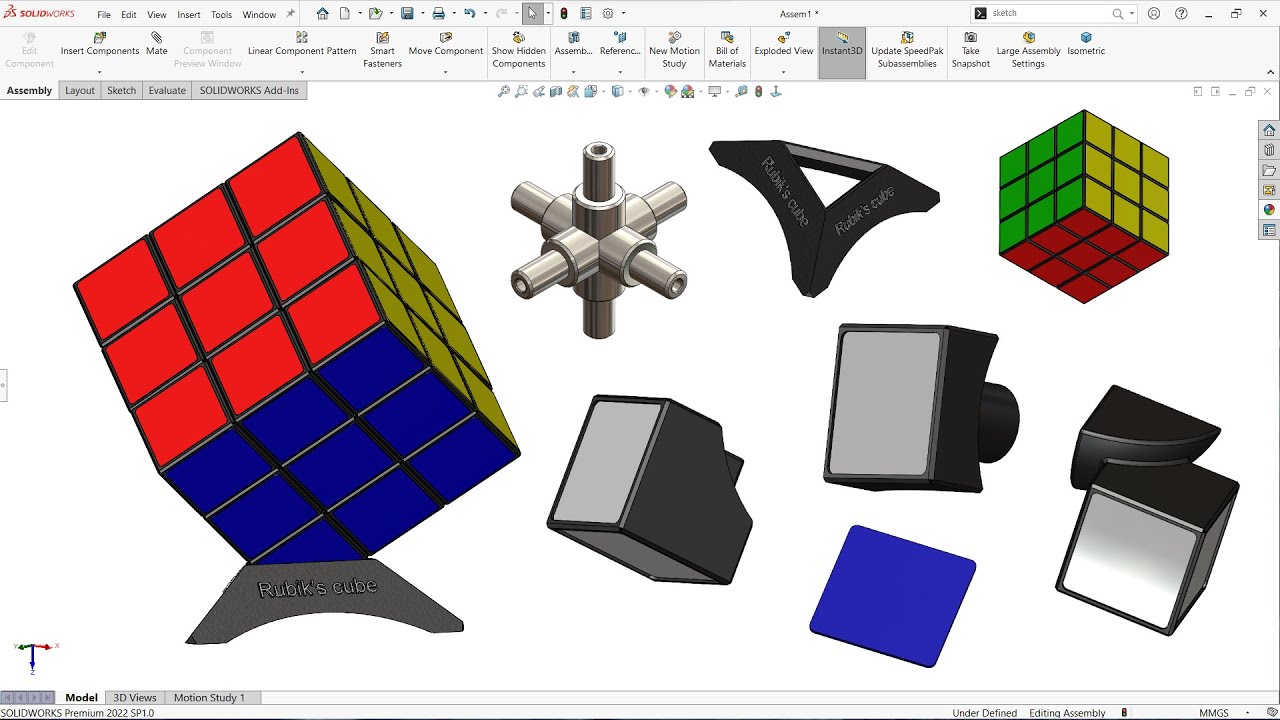This screenshot has width=1280, height=720.
Task: Click Update SpeedPak Subassemblies
Action: coord(907,50)
